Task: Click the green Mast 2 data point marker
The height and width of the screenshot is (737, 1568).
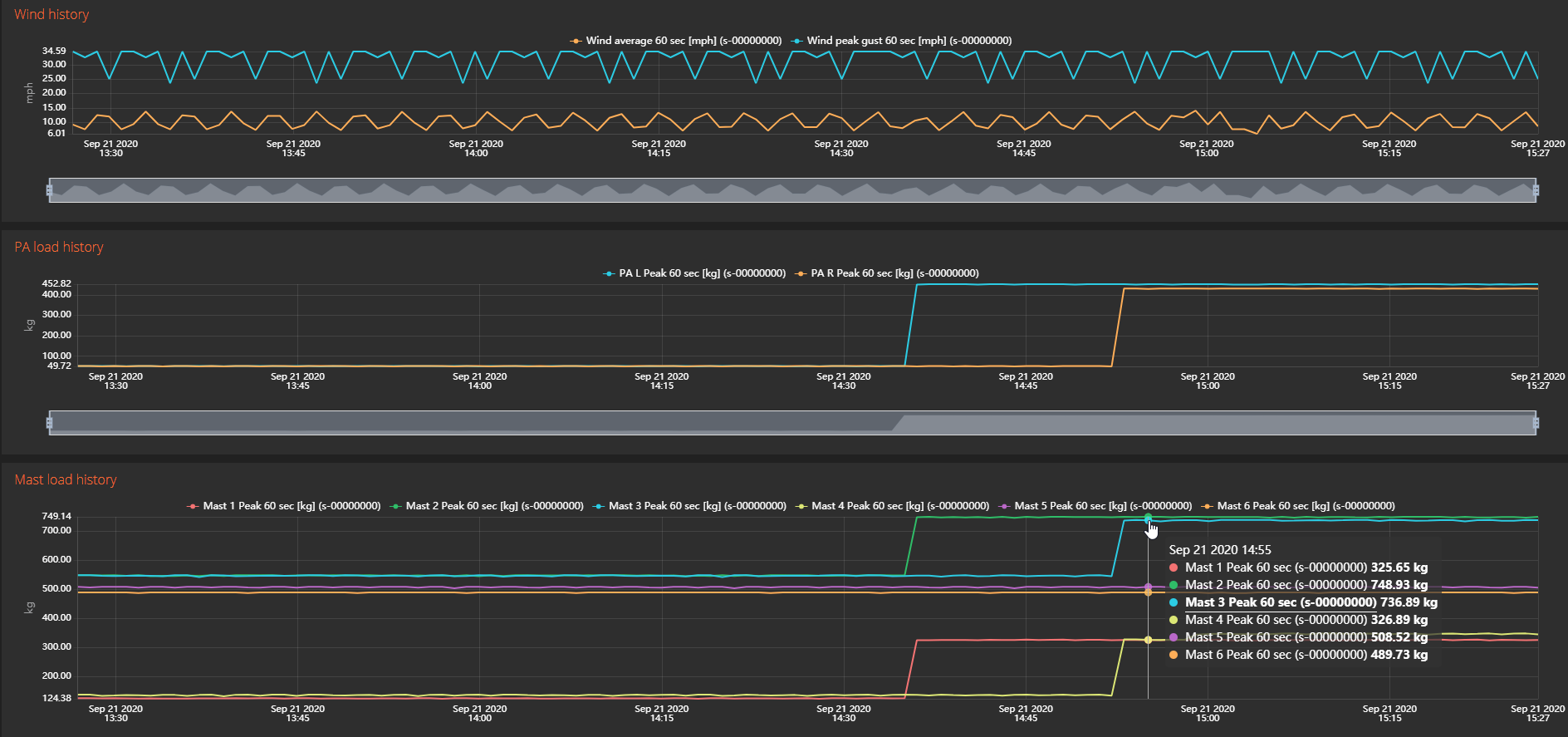Action: pos(1149,518)
